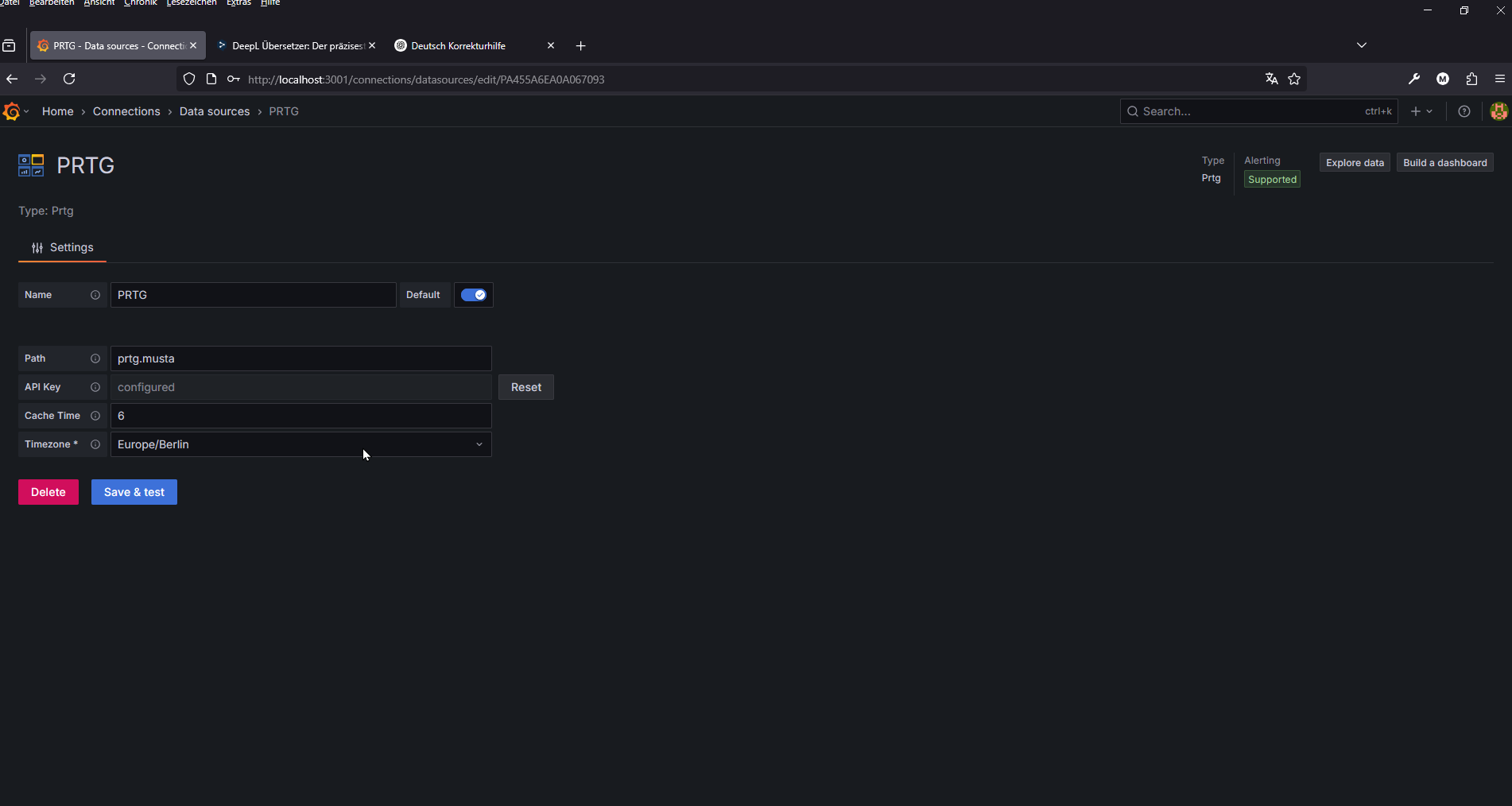Click the info icon next to Timezone
This screenshot has width=1512, height=806.
pyautogui.click(x=95, y=444)
